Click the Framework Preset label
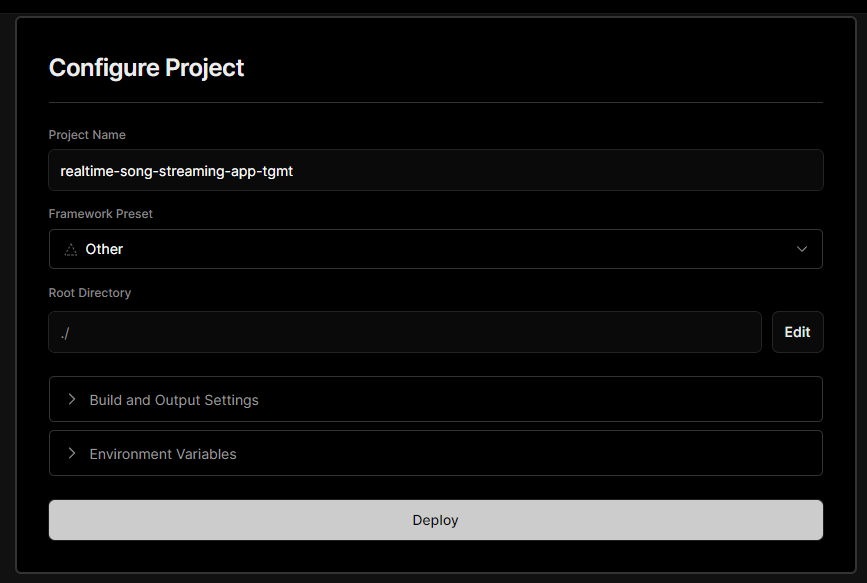 [100, 214]
